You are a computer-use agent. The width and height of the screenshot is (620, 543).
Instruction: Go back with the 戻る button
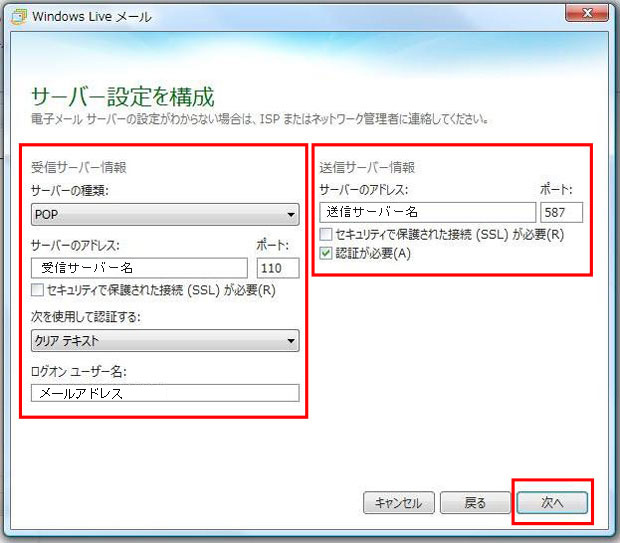475,503
